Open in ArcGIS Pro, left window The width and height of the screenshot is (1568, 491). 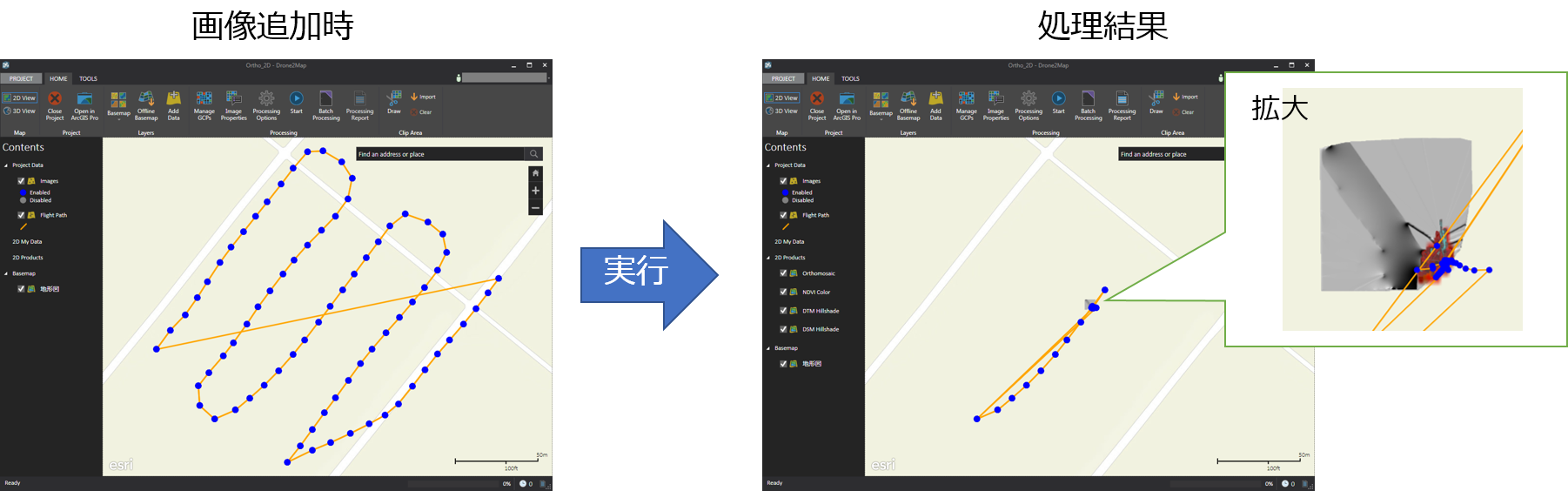point(84,105)
